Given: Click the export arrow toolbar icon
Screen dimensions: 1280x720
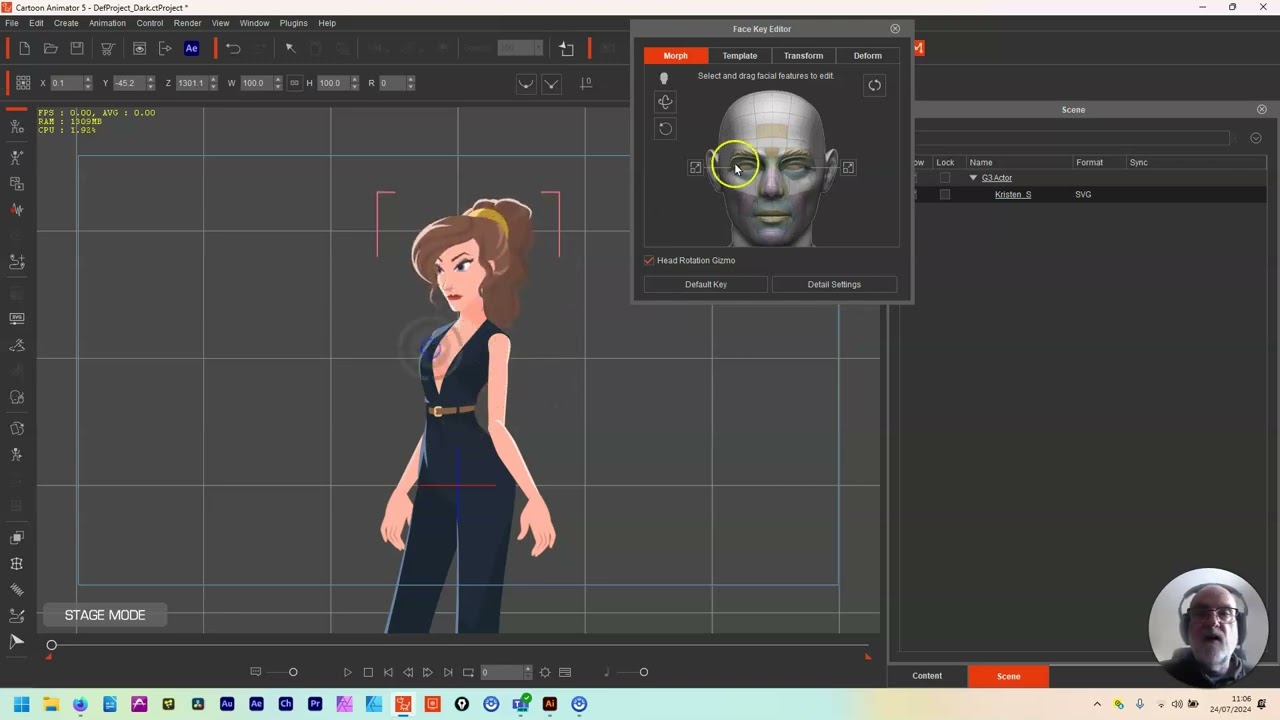Looking at the screenshot, I should tap(165, 48).
